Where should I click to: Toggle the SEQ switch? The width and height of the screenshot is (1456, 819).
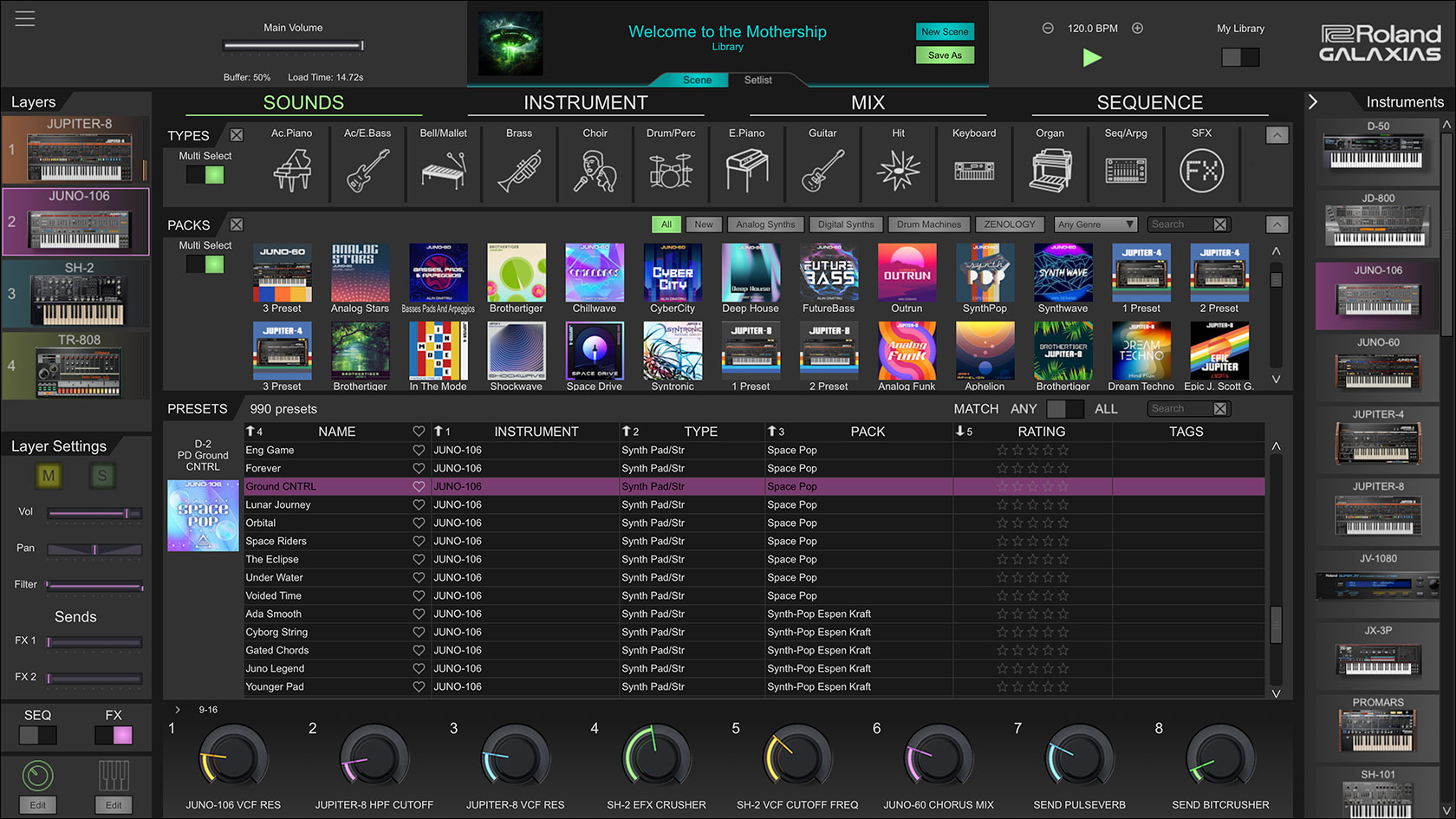[38, 735]
